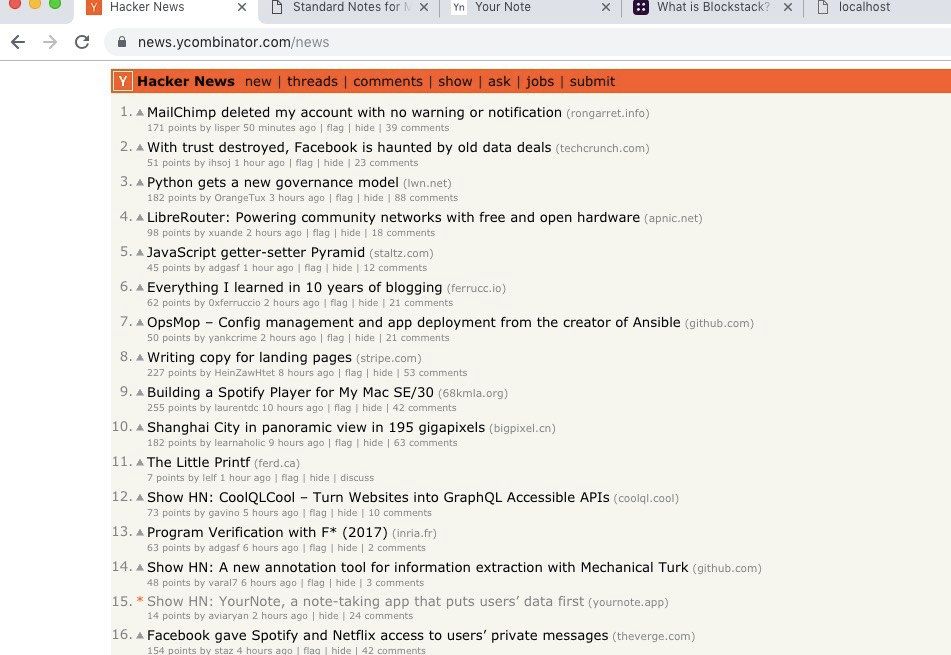Upvote The Little Printf story
951x655 pixels.
140,462
